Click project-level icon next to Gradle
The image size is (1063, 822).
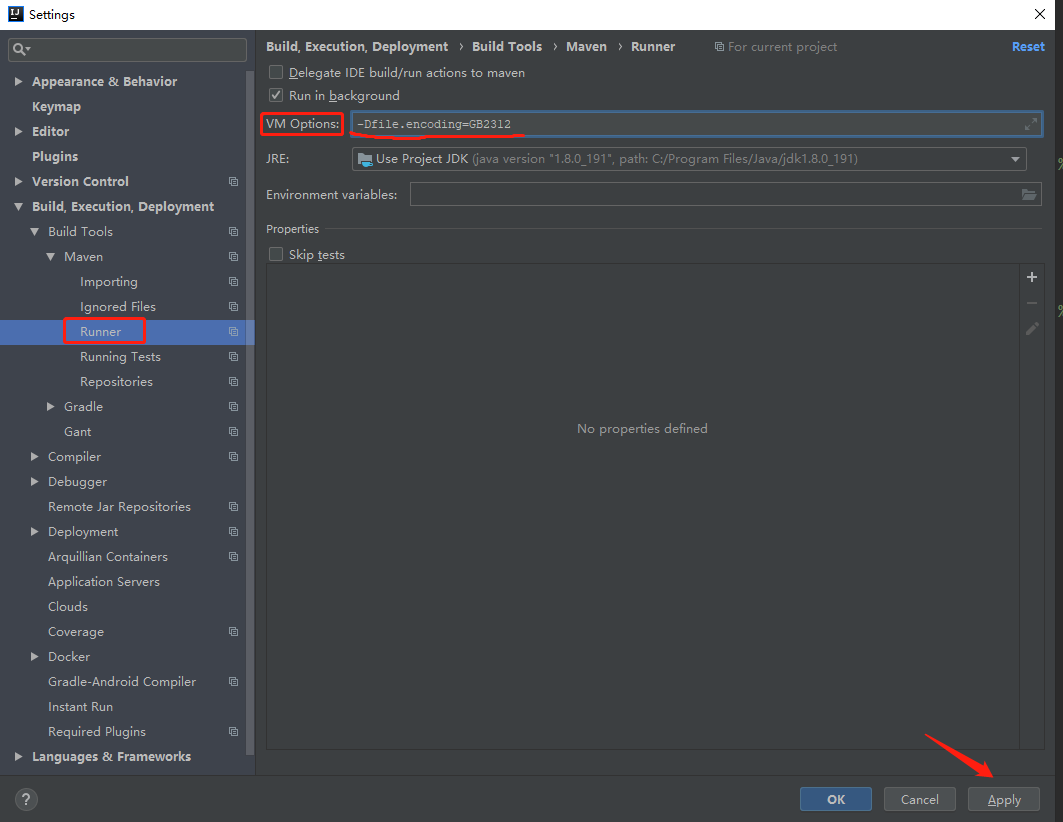(x=233, y=407)
